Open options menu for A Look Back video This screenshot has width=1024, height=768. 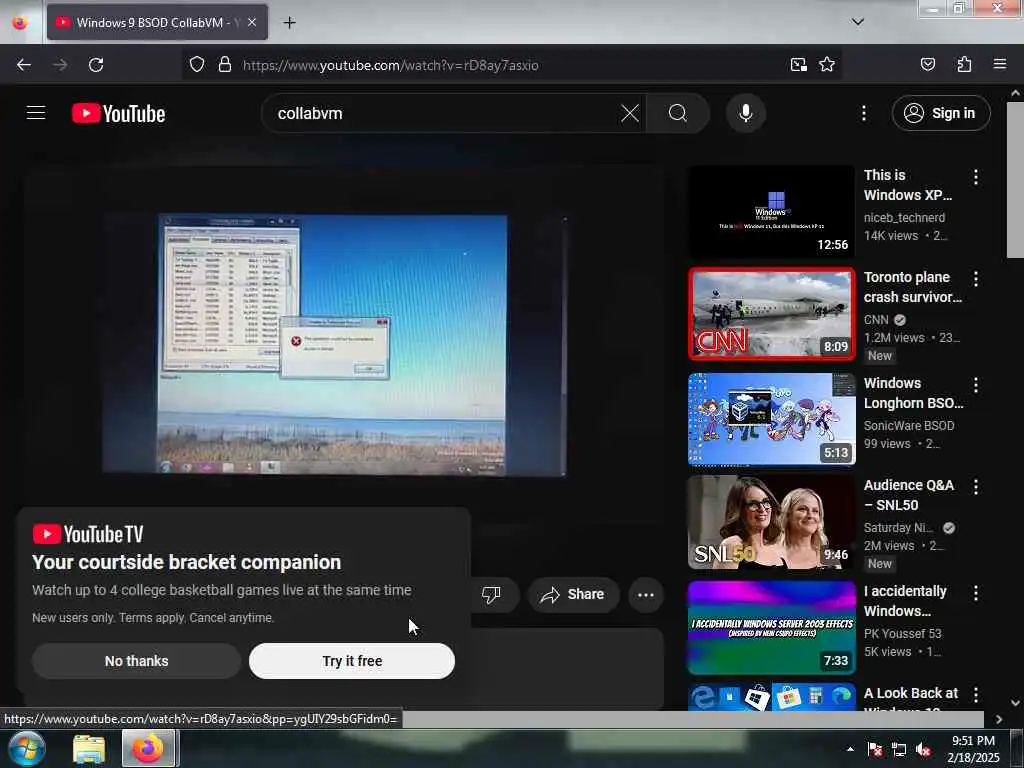(x=975, y=695)
